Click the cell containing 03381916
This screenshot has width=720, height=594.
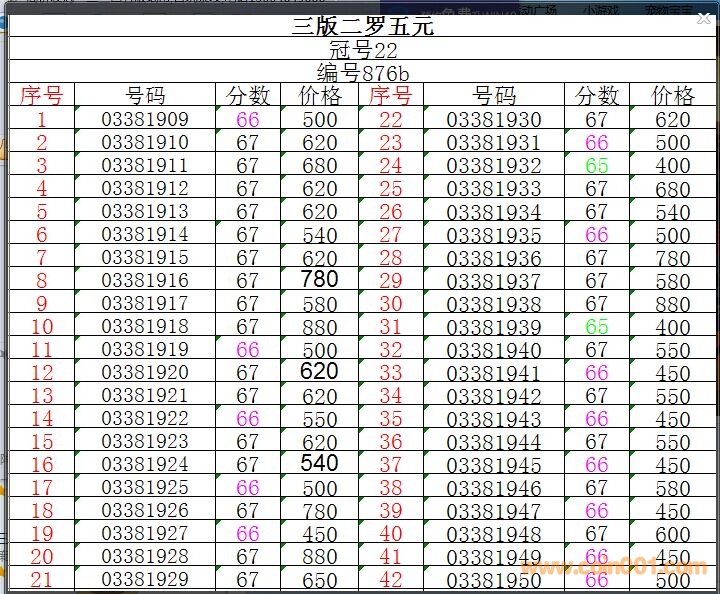pyautogui.click(x=145, y=281)
